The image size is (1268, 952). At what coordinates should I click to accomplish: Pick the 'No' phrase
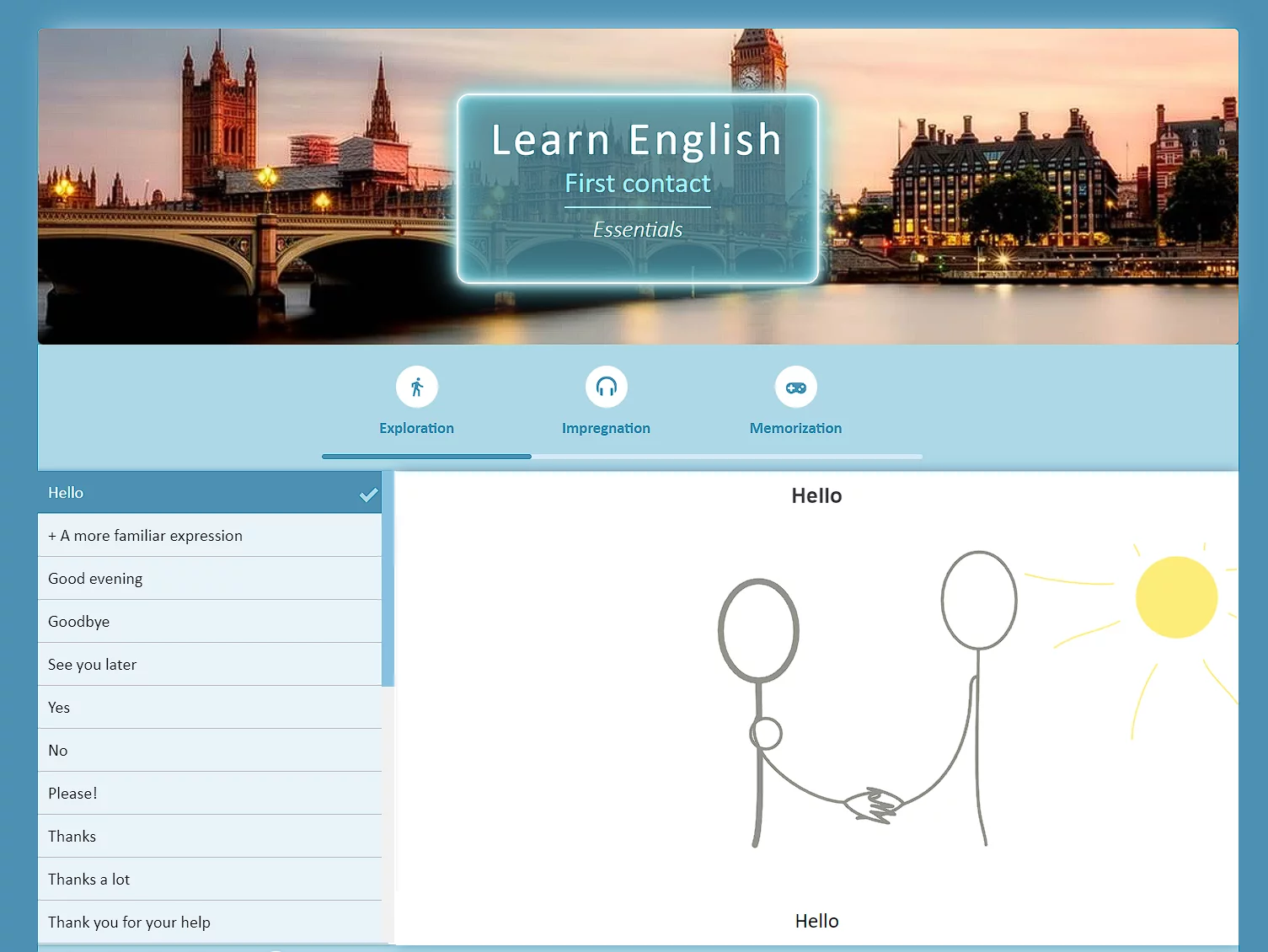click(58, 751)
